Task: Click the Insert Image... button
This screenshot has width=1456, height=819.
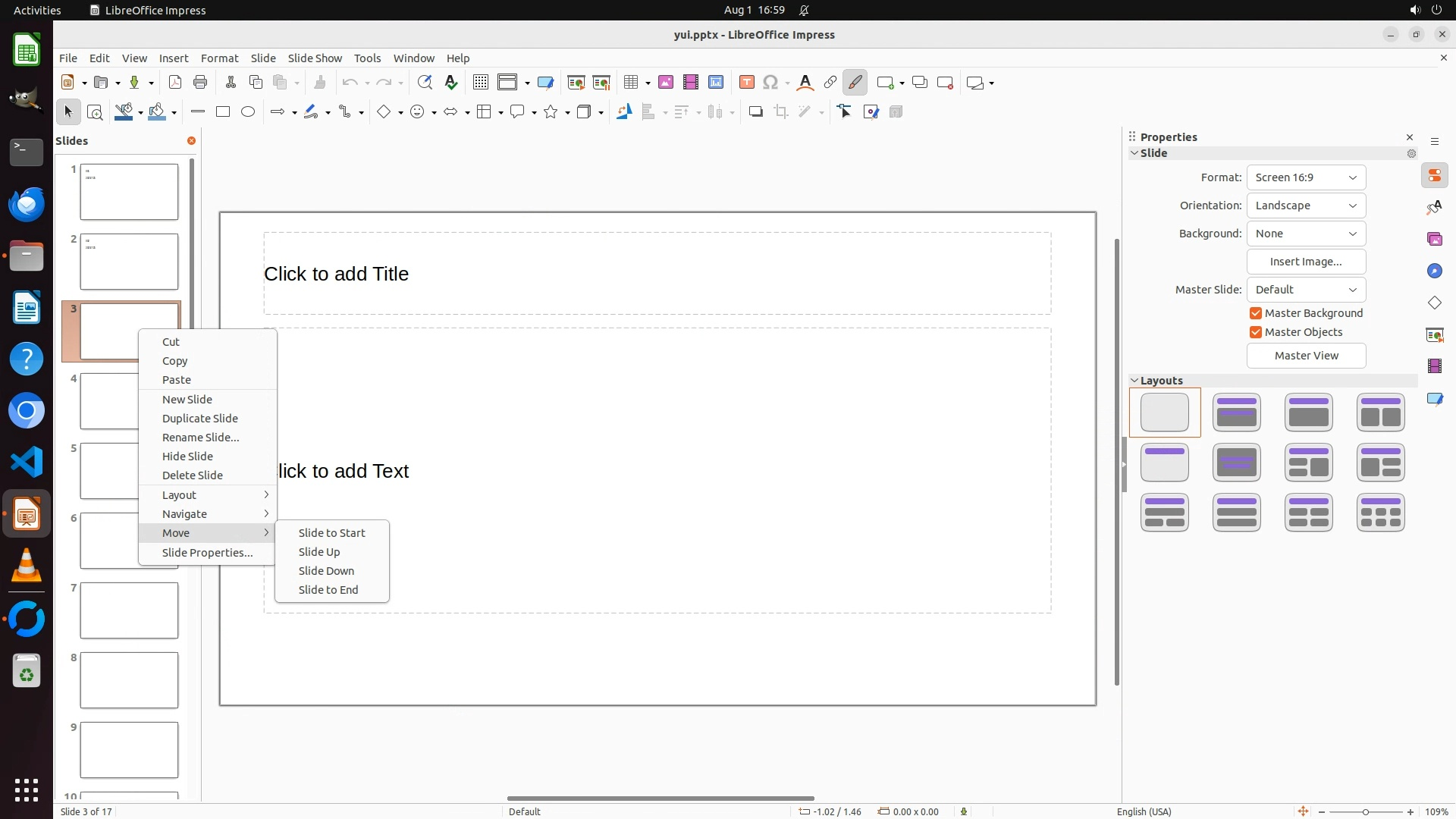Action: click(x=1306, y=262)
